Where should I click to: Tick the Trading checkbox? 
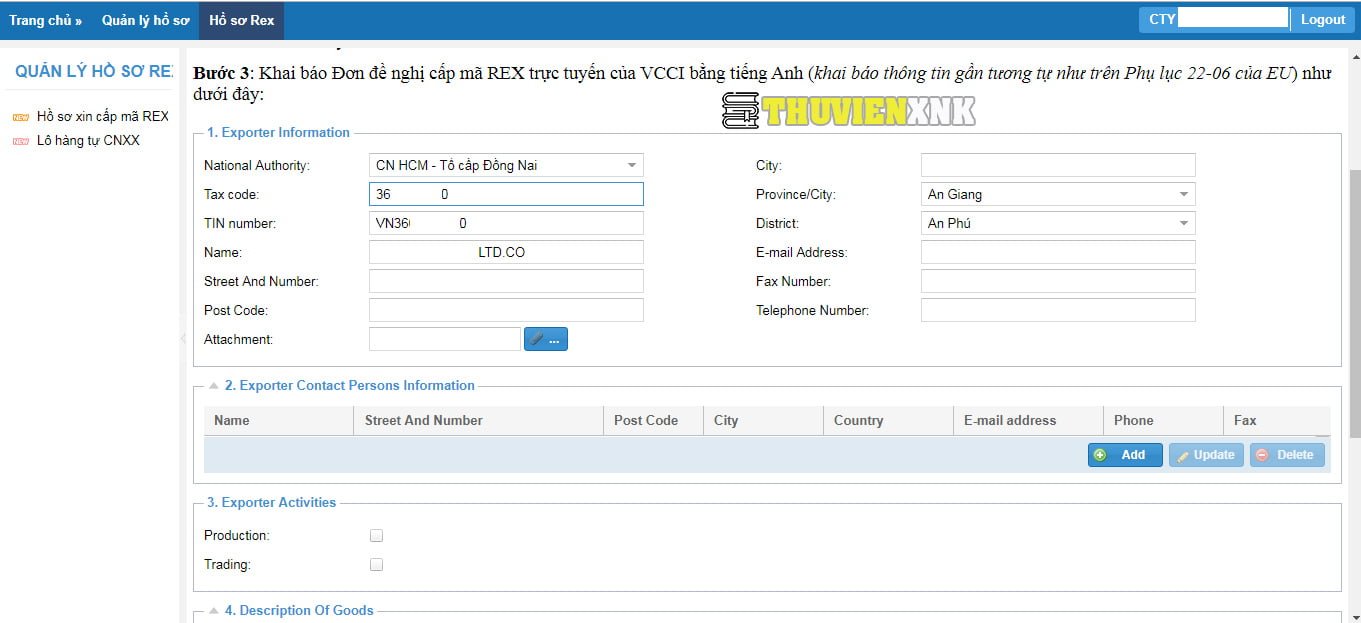click(377, 564)
